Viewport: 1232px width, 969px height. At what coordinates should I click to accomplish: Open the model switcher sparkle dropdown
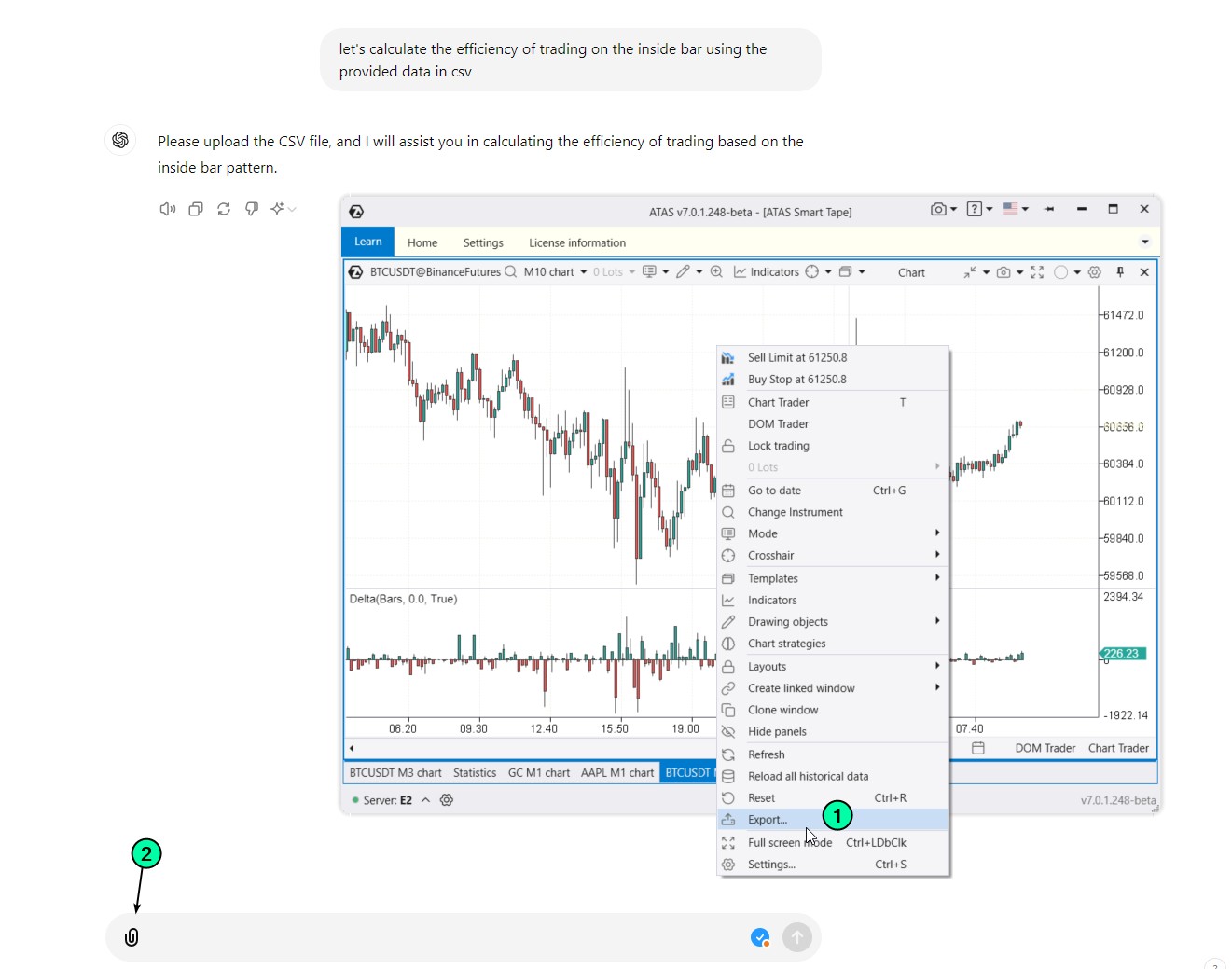283,209
